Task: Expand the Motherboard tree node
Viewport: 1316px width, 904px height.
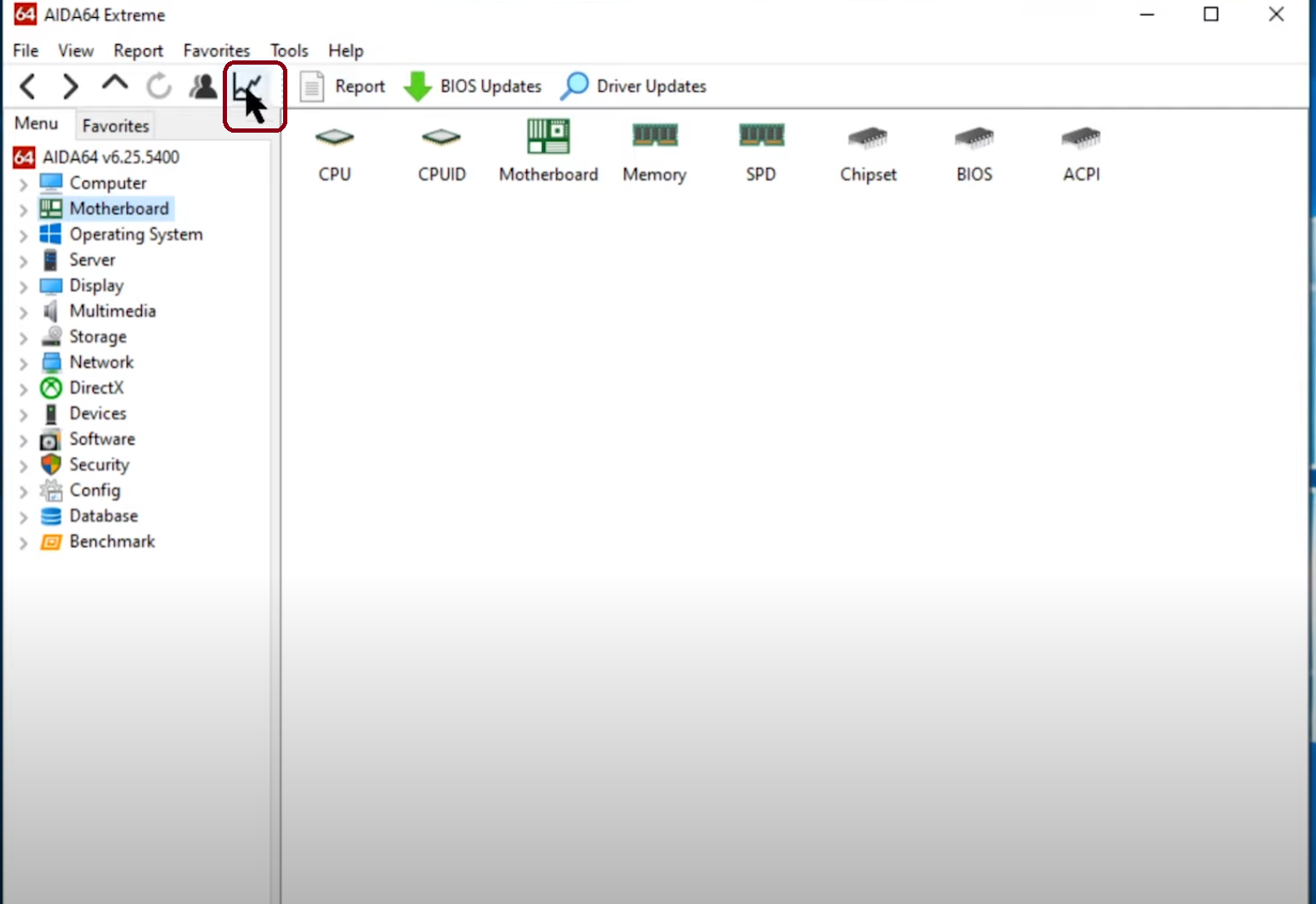Action: tap(23, 210)
